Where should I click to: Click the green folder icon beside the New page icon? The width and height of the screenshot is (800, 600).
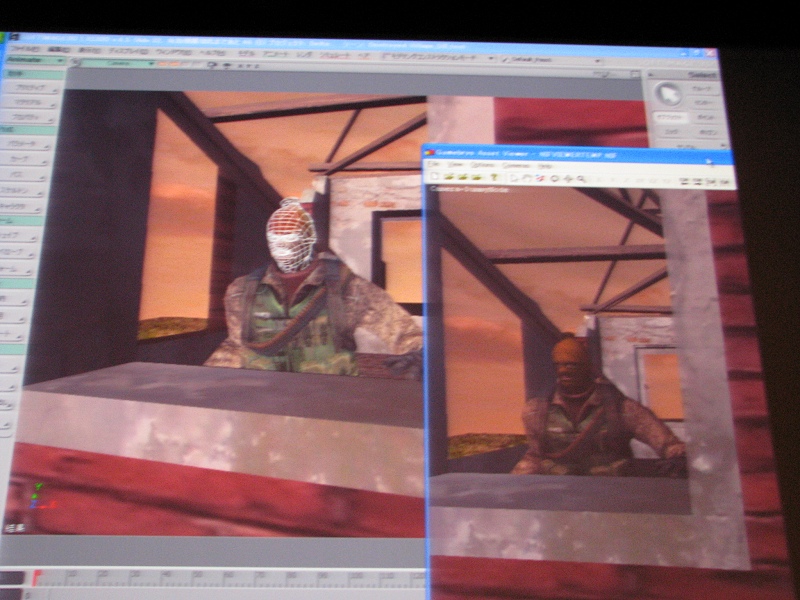click(x=449, y=177)
